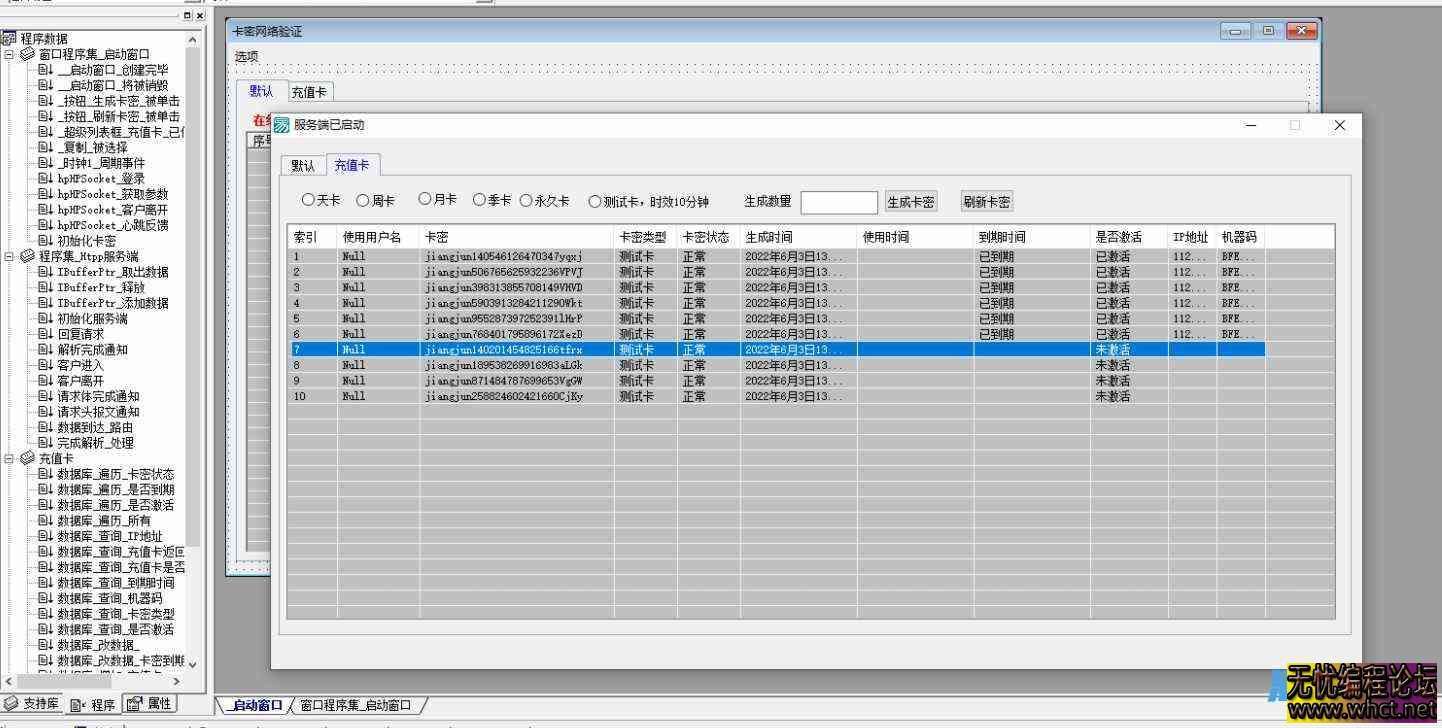Open the 选项 menu in 卡密网络验证 window
This screenshot has height=728, width=1442.
click(x=246, y=56)
